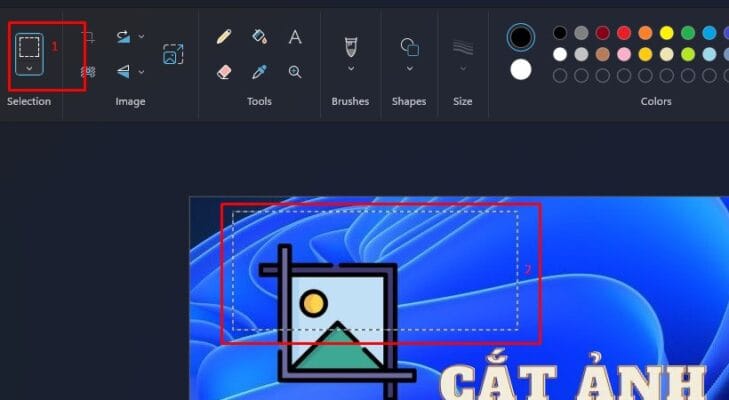729x400 pixels.
Task: Click the line Size icon
Action: tap(463, 47)
